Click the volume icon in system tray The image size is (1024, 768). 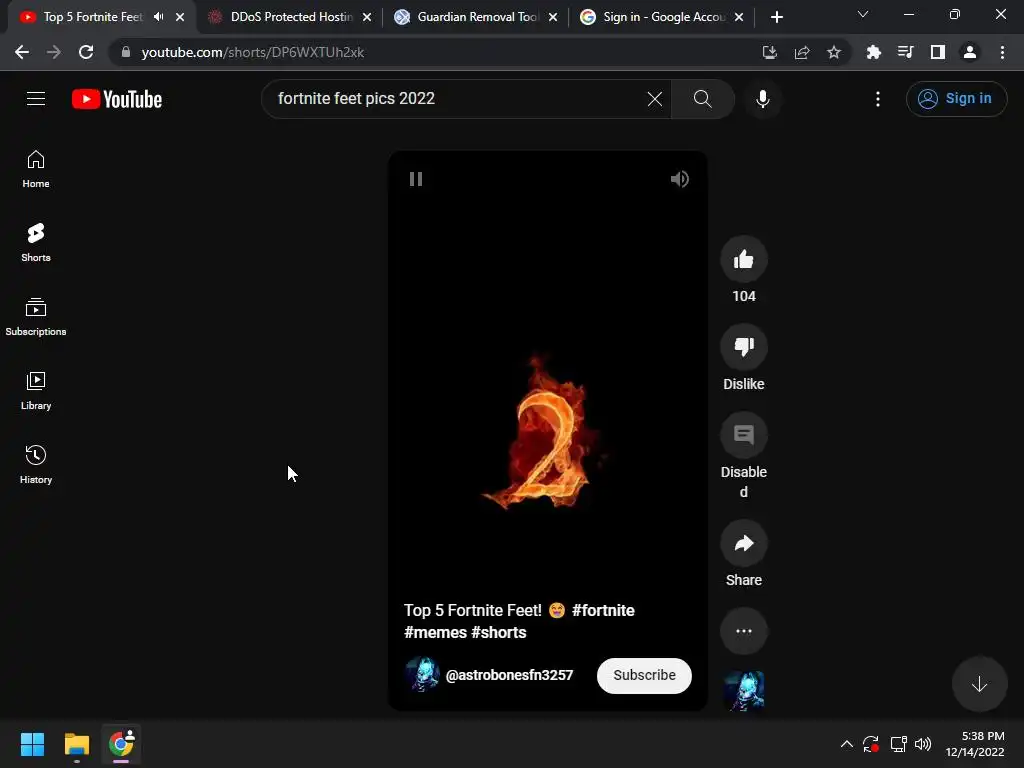[923, 744]
